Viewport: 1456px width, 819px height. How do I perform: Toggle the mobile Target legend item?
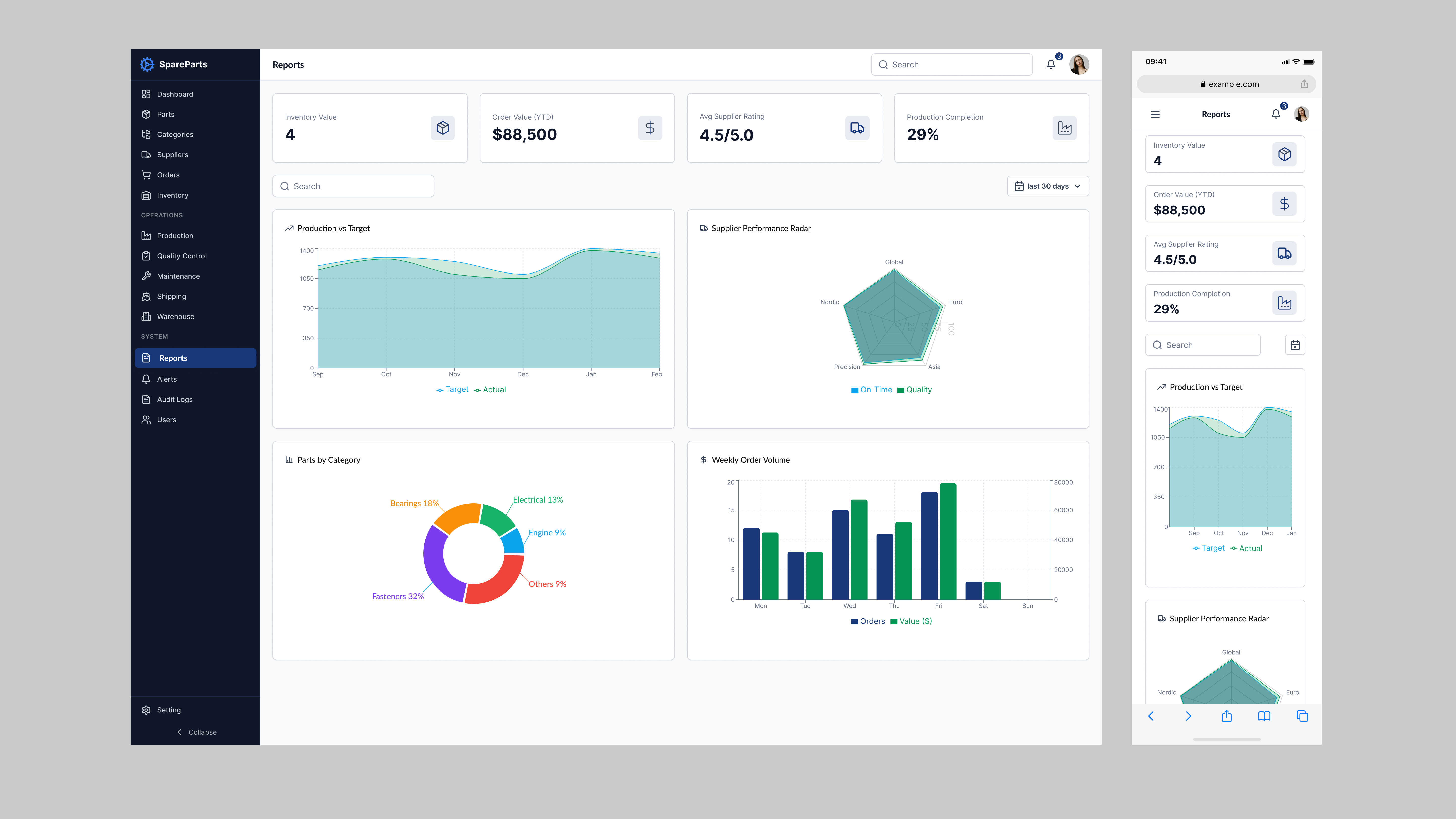click(1209, 548)
